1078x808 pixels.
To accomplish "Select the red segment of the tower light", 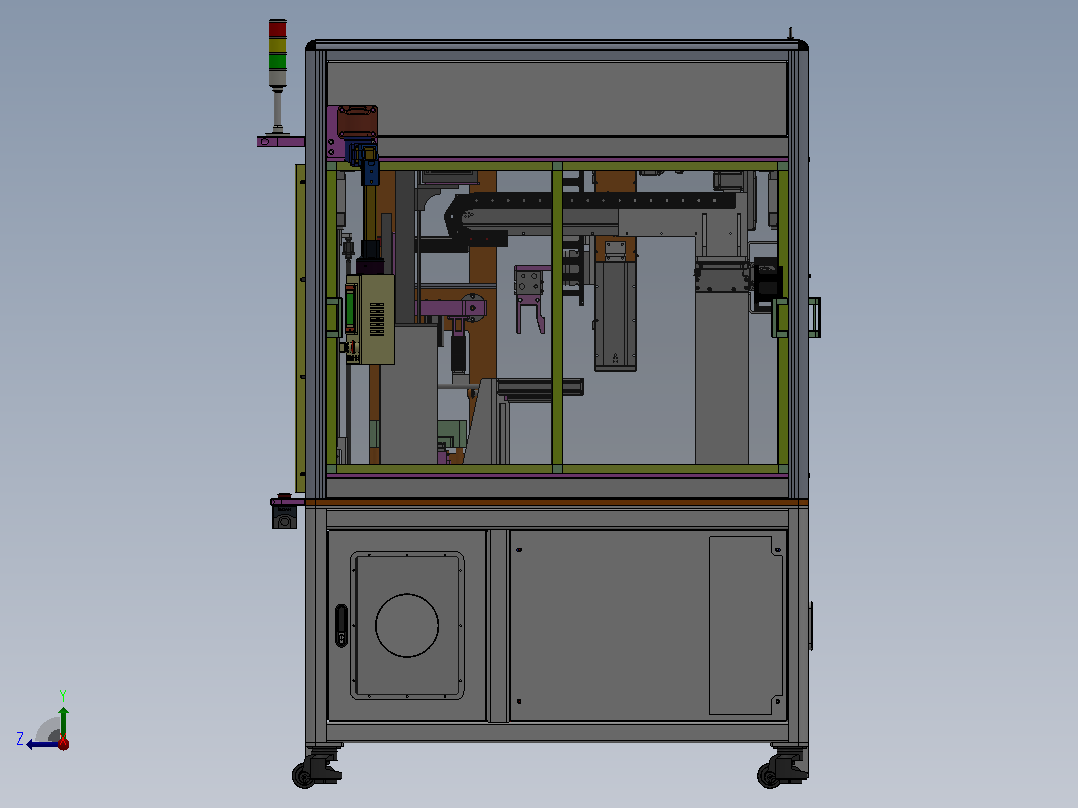I will coord(278,29).
